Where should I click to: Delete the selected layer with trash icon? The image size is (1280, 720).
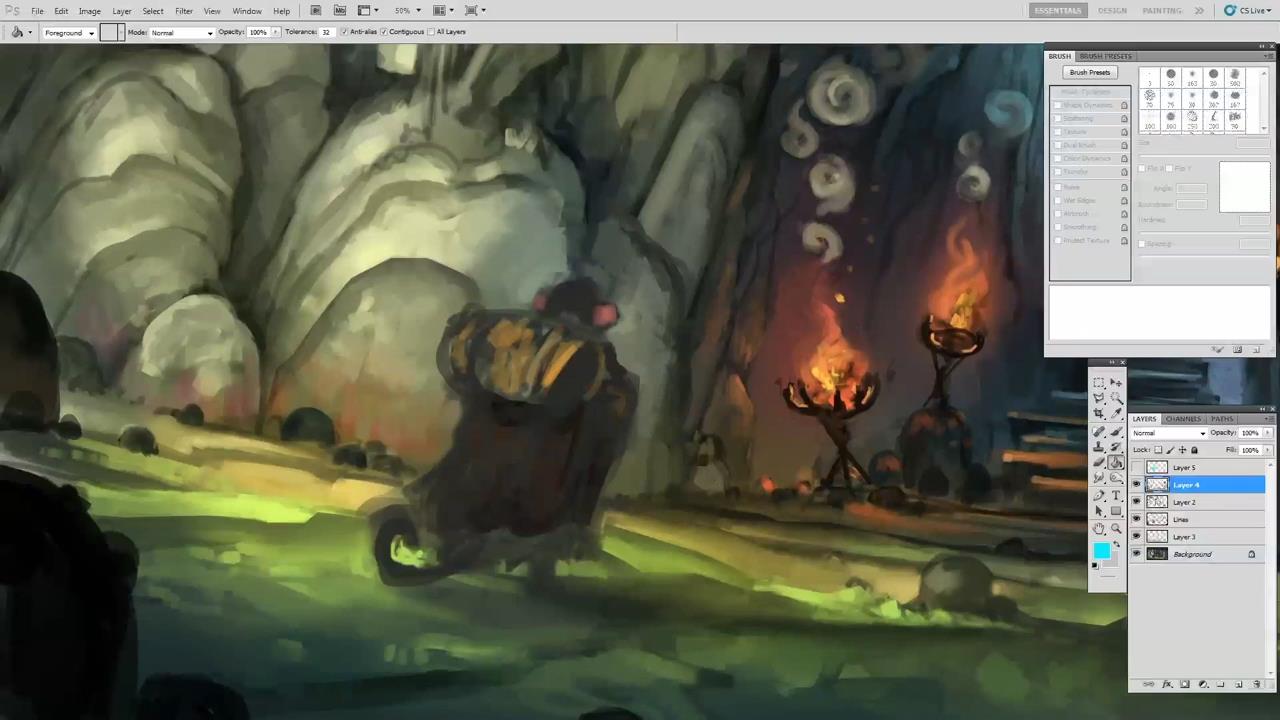point(1256,684)
